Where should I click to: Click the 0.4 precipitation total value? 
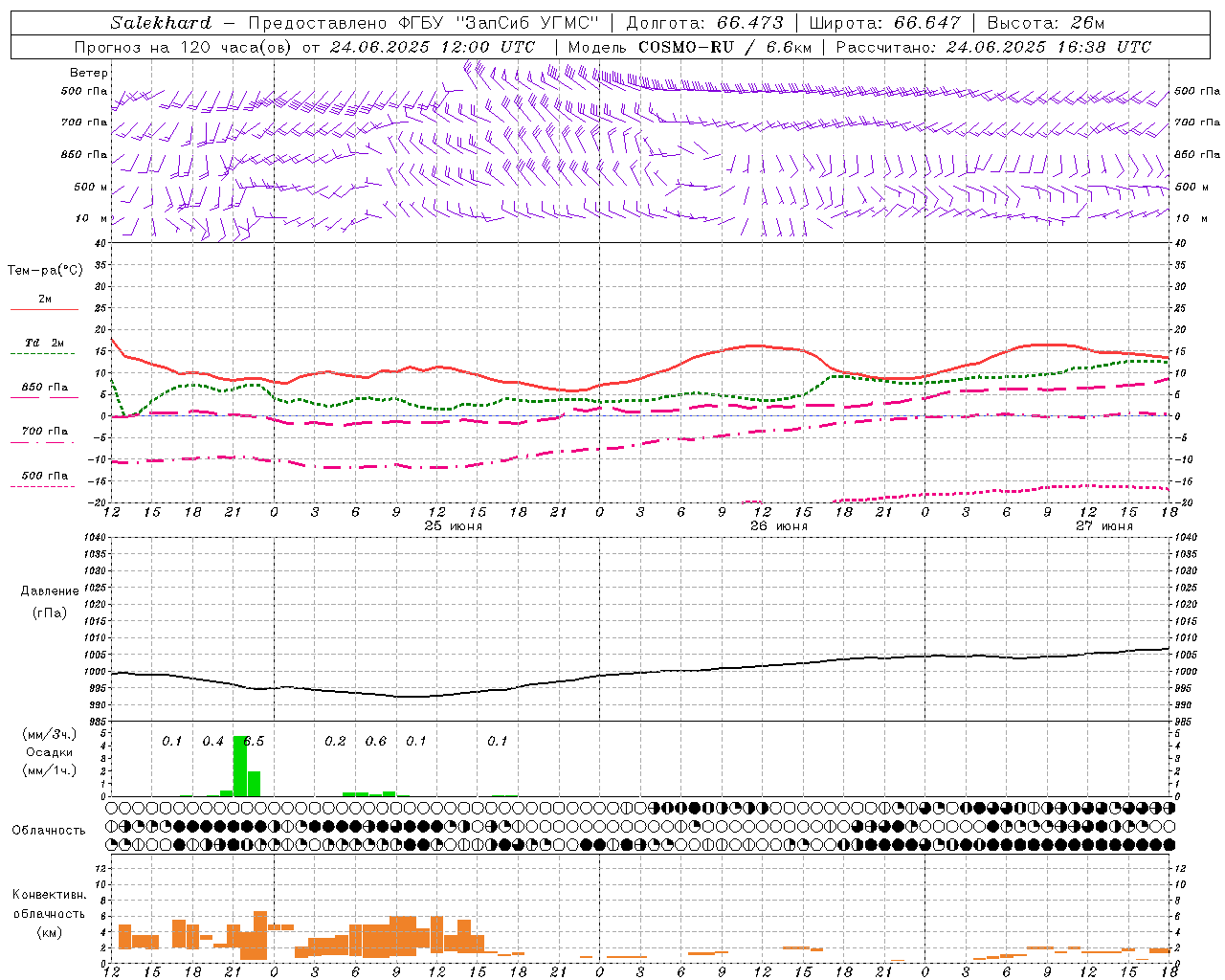pos(212,741)
